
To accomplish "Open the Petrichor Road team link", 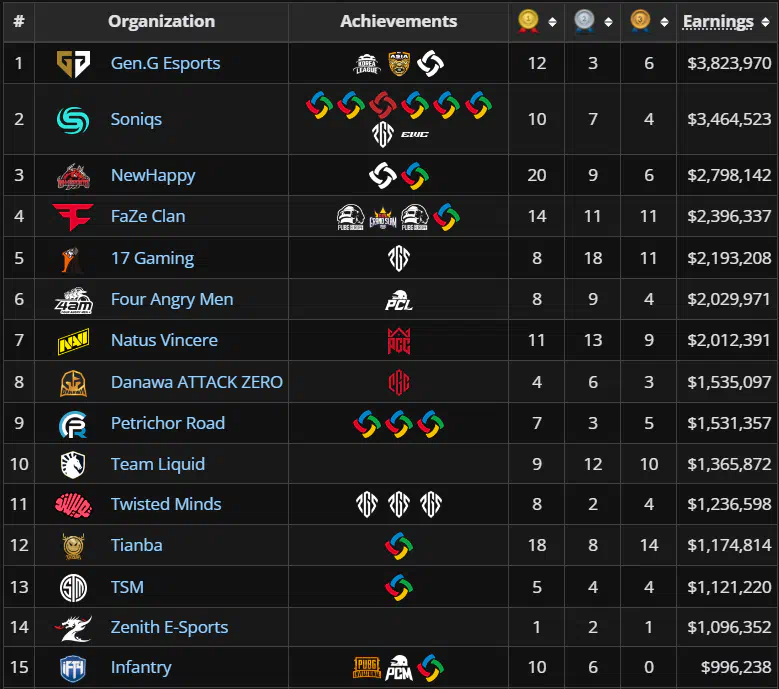I will click(168, 423).
